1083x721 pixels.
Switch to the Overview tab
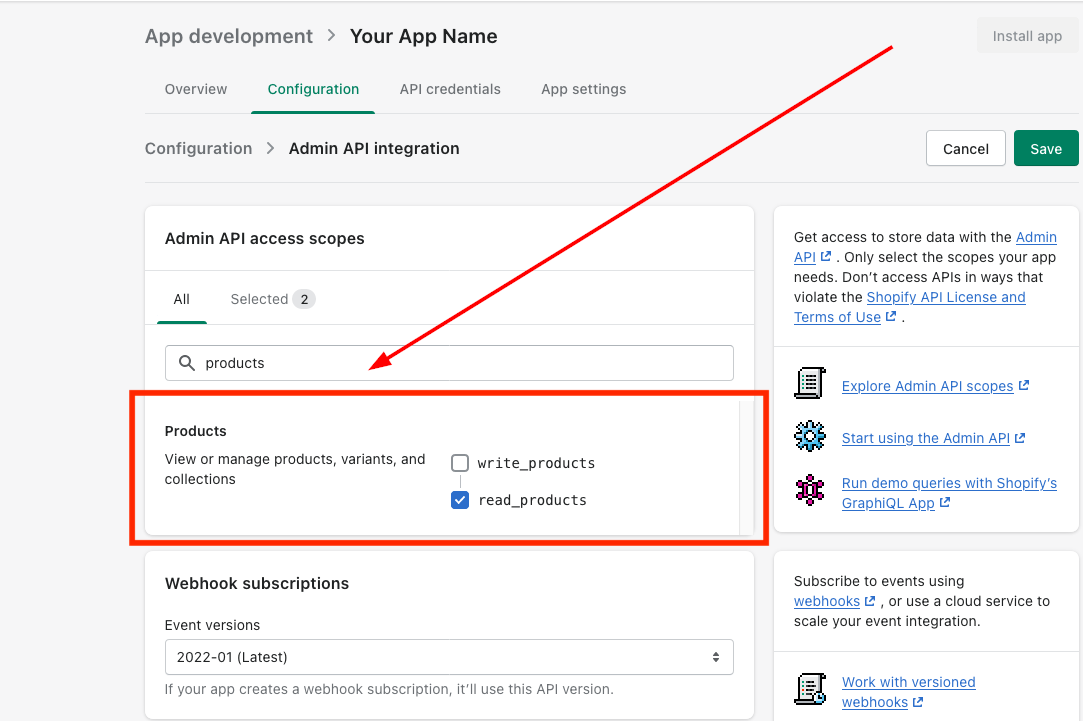pyautogui.click(x=196, y=89)
